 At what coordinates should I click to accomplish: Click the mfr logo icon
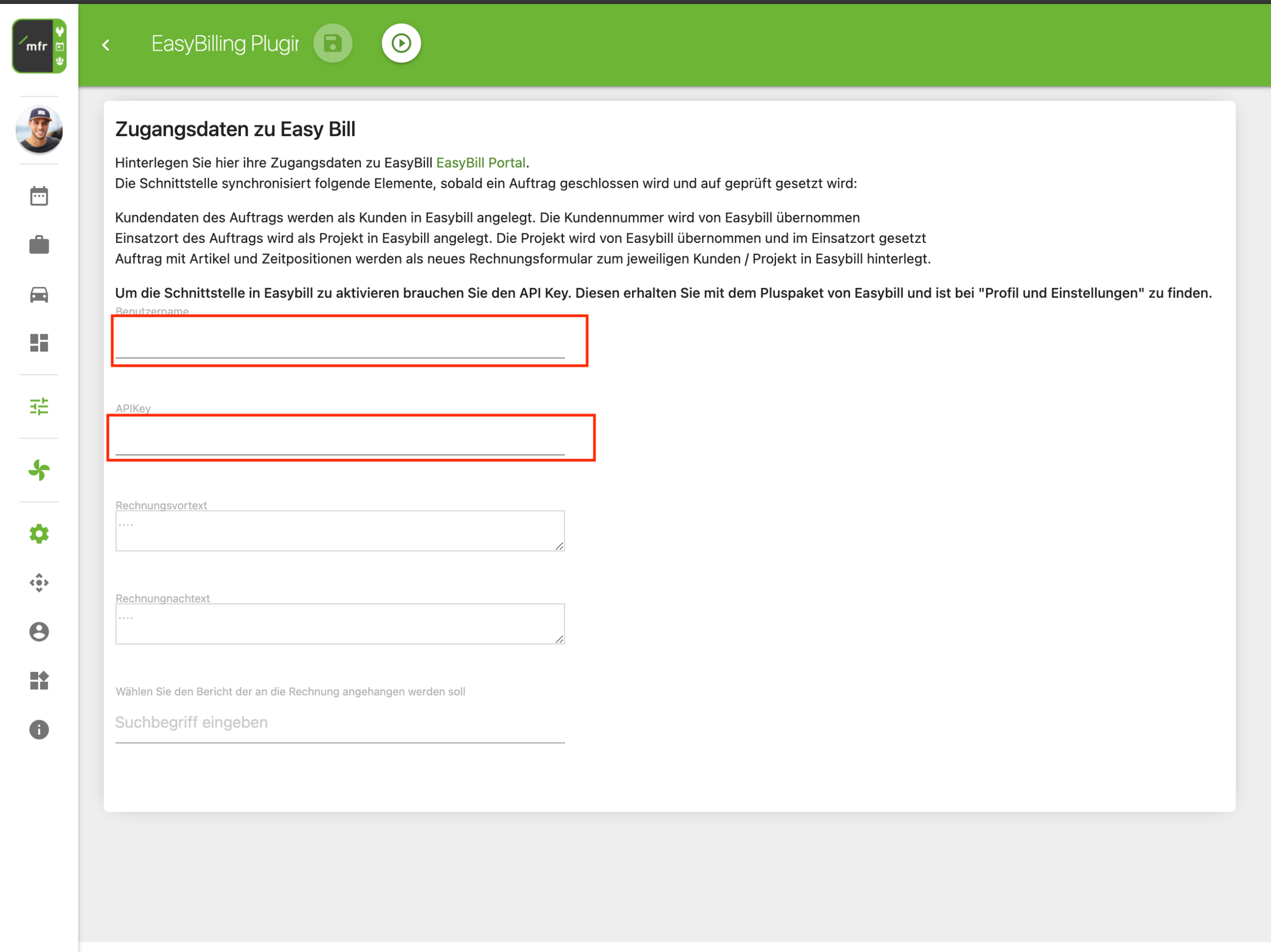click(39, 45)
